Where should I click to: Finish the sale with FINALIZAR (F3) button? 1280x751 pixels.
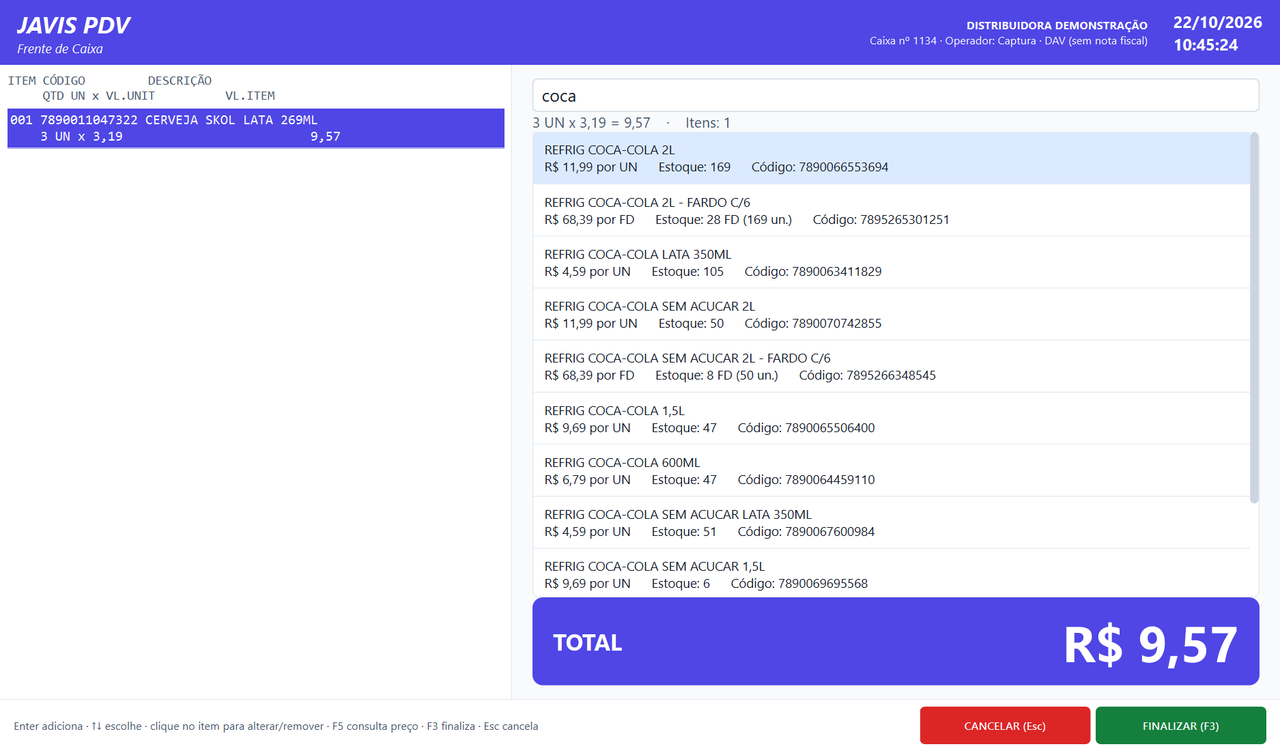pyautogui.click(x=1181, y=726)
